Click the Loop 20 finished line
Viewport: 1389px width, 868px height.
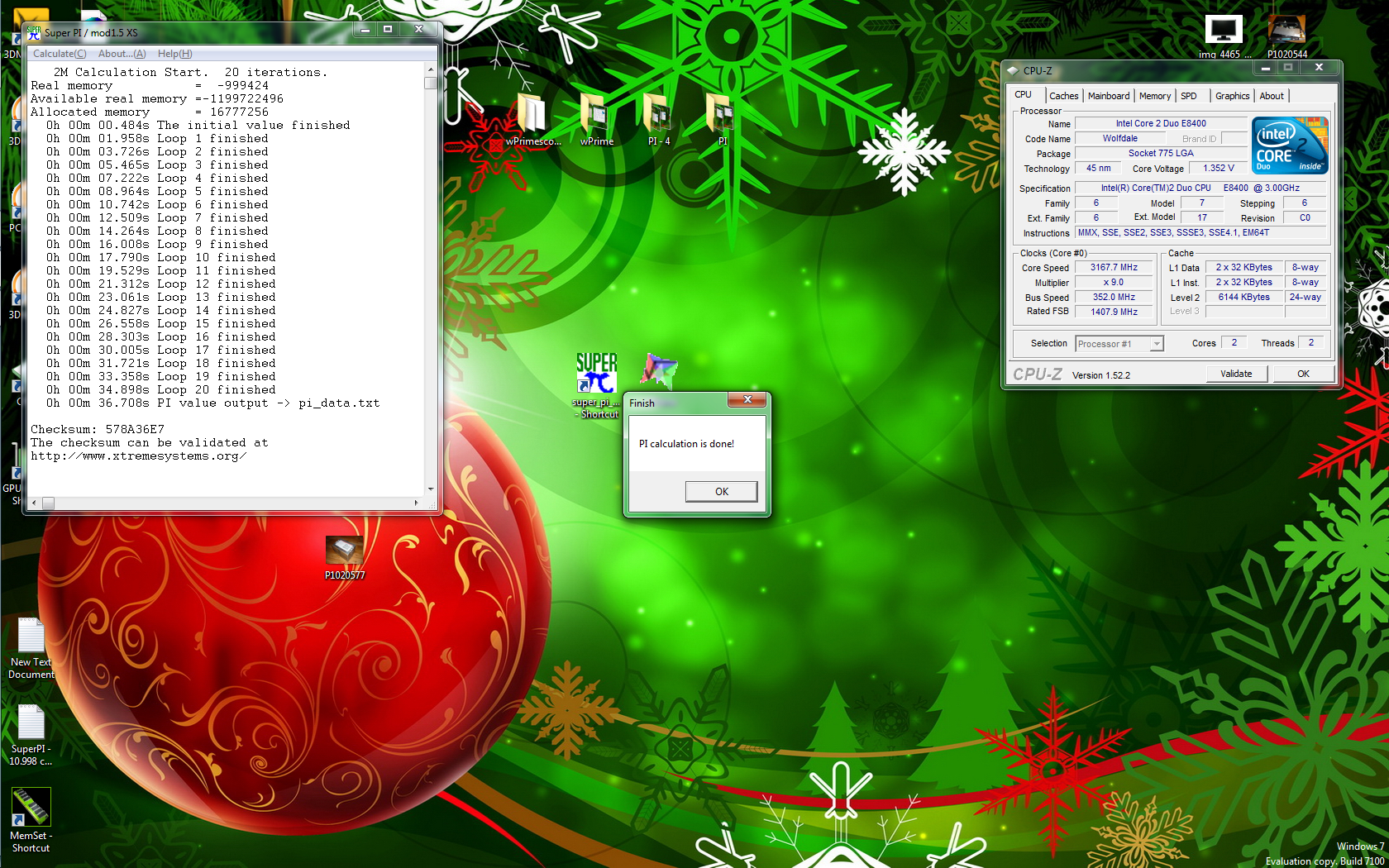click(x=161, y=389)
